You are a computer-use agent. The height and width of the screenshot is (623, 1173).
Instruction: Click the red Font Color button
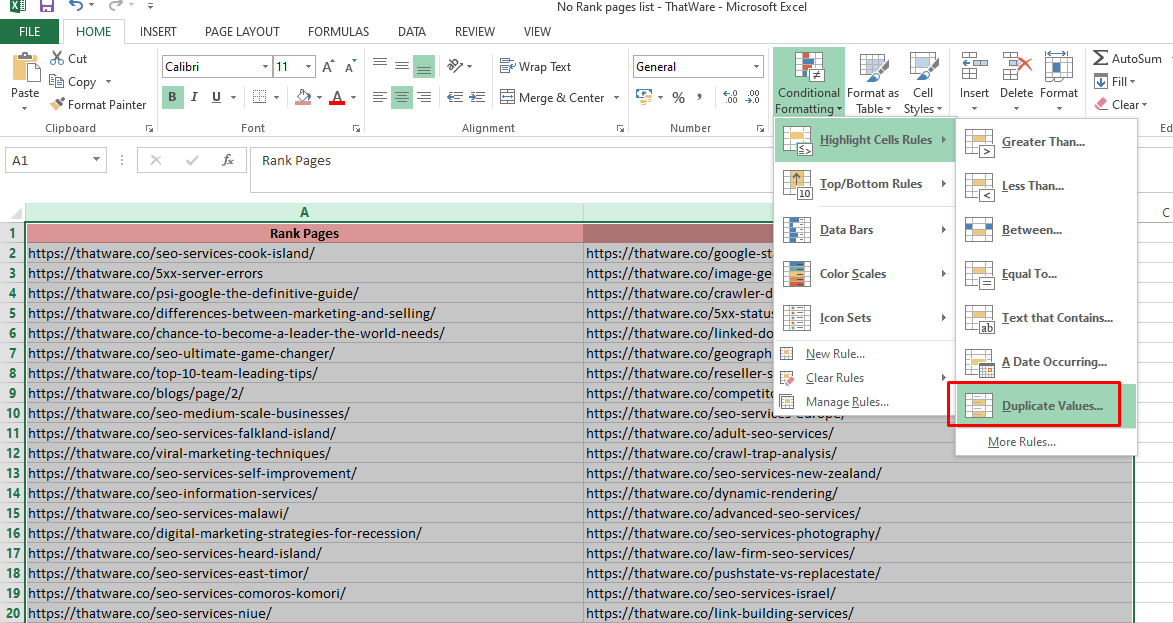[x=337, y=97]
